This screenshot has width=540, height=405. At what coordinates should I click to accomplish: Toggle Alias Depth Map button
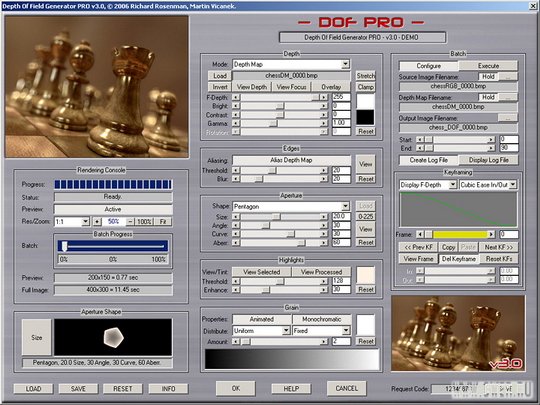291,160
